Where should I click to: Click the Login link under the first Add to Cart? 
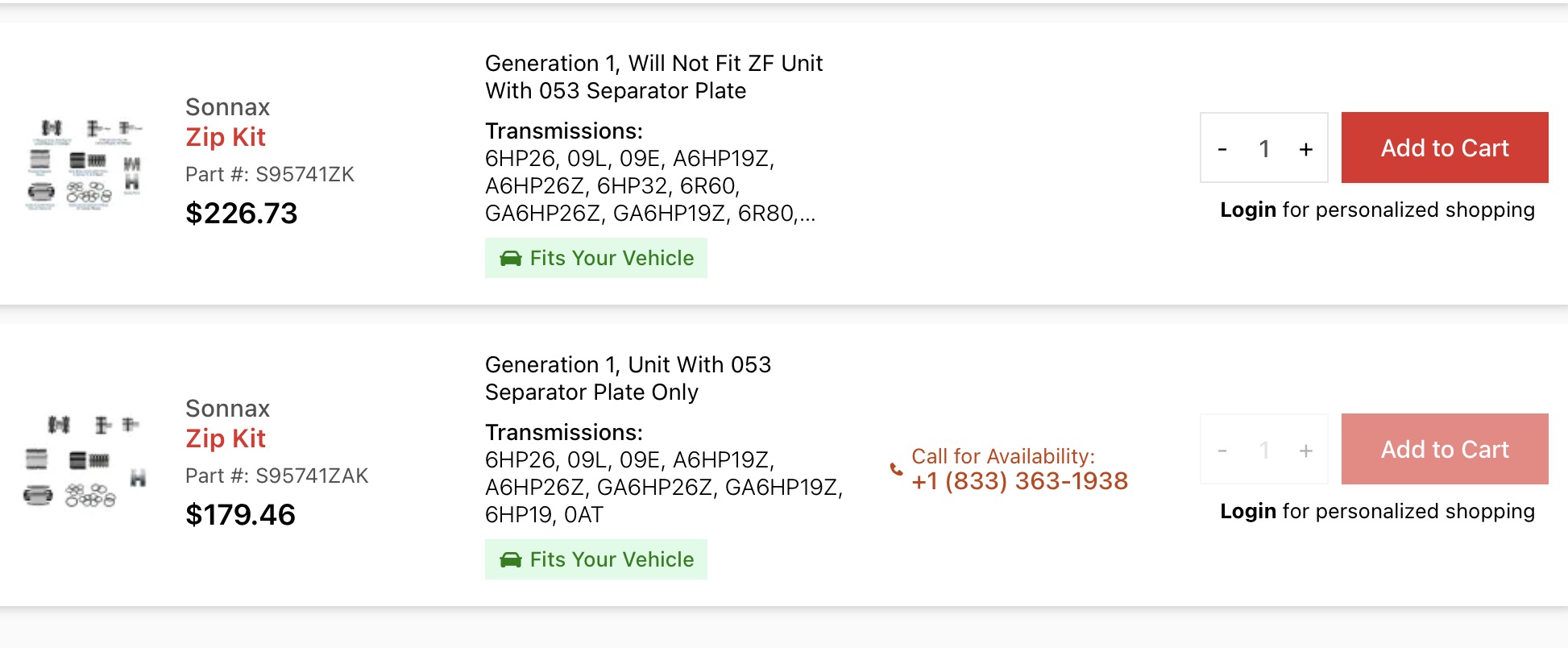click(1248, 210)
